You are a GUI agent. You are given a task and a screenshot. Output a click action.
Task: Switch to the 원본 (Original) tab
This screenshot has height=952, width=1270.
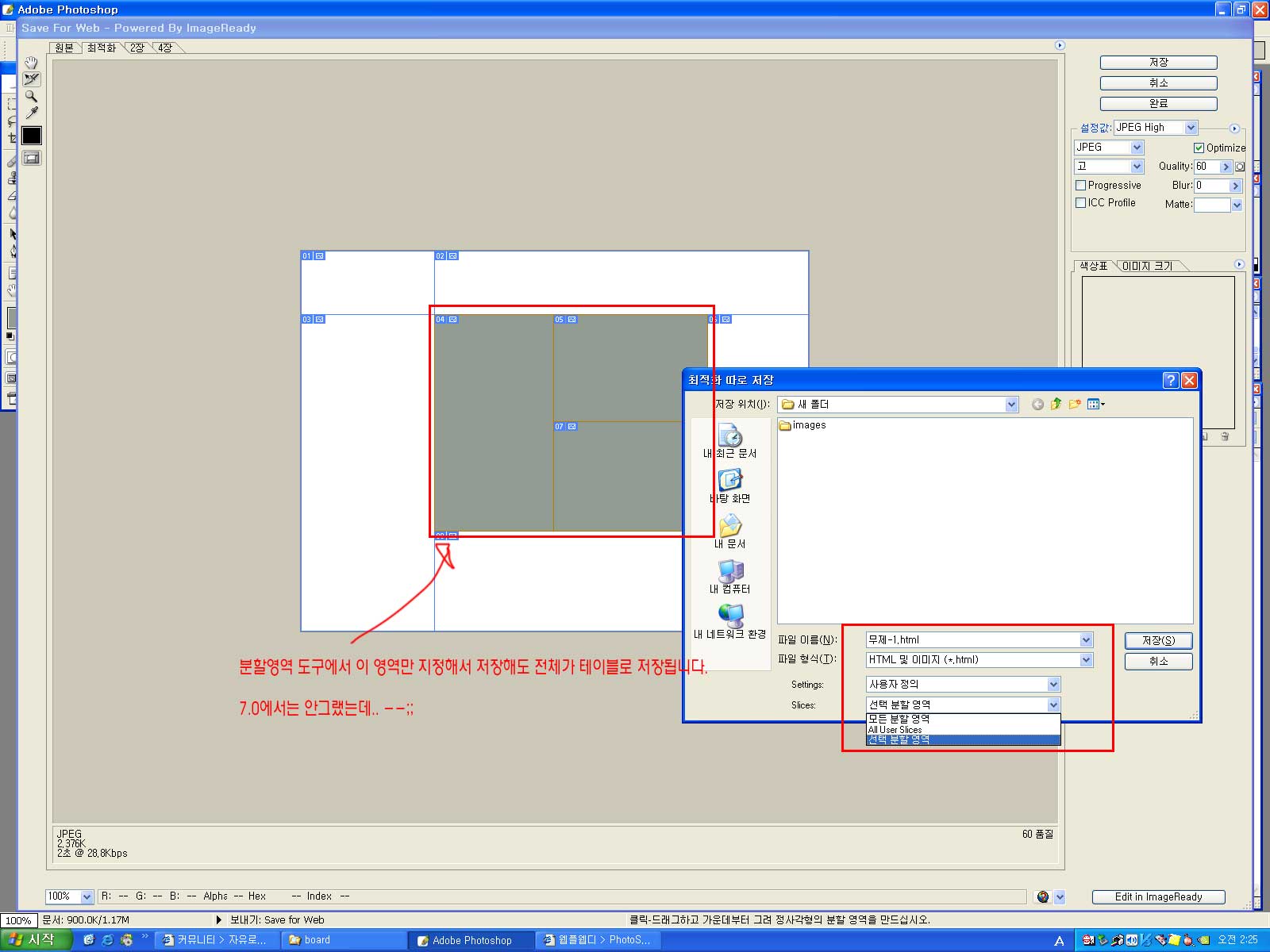[64, 48]
